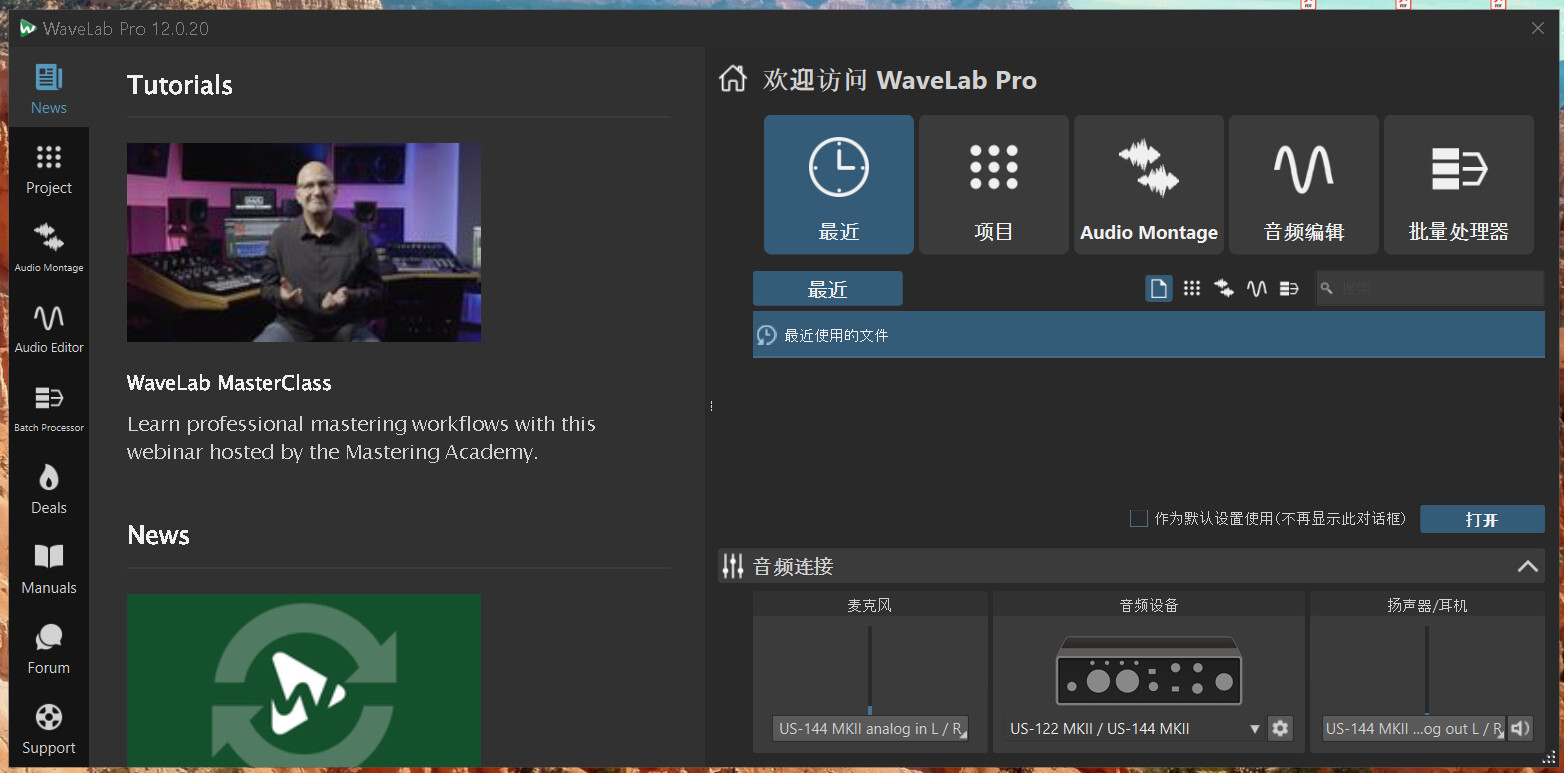Click the microphone input level meter
1564x773 pixels.
(870, 670)
